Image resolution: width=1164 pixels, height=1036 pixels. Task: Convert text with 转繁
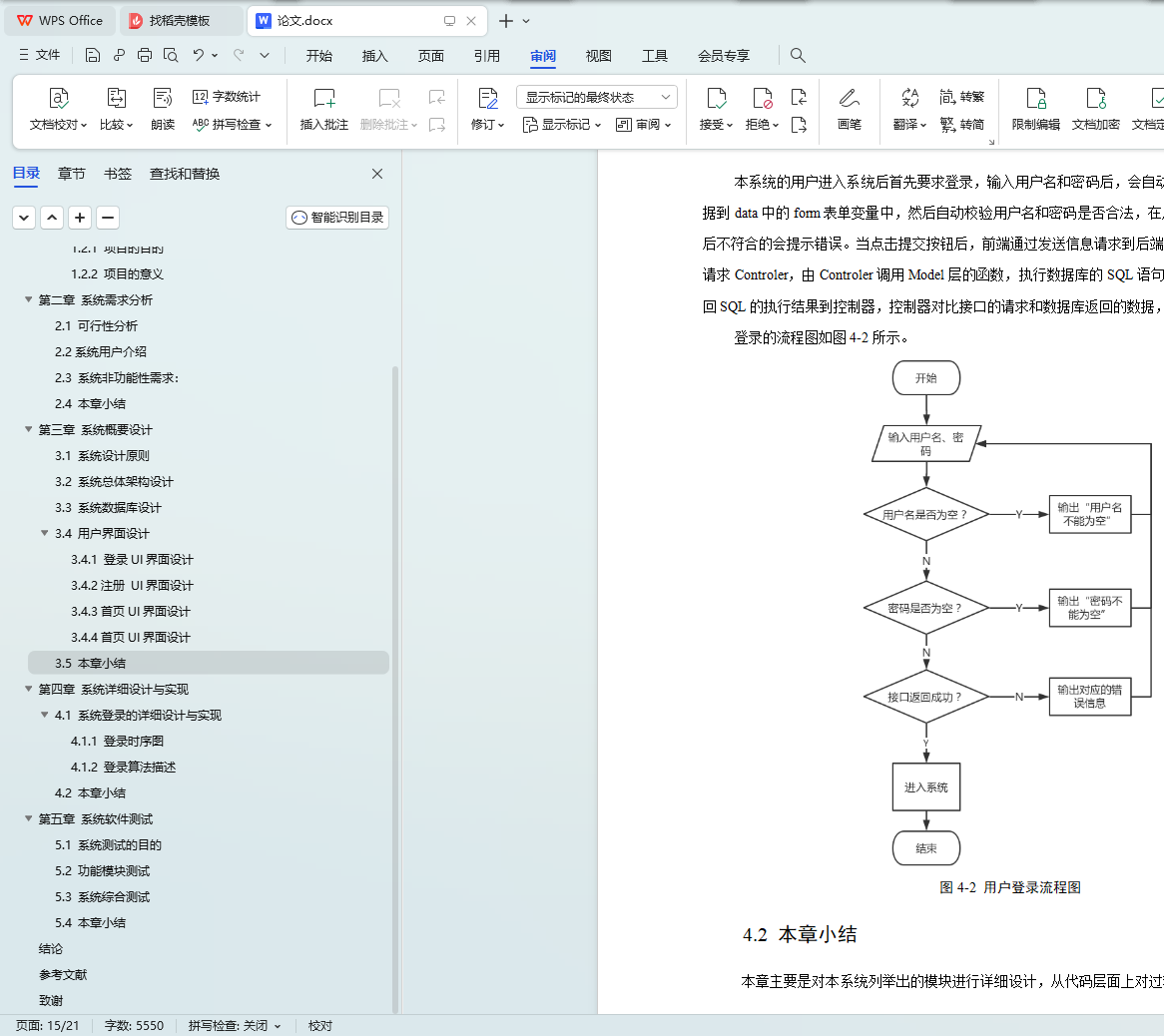[961, 97]
